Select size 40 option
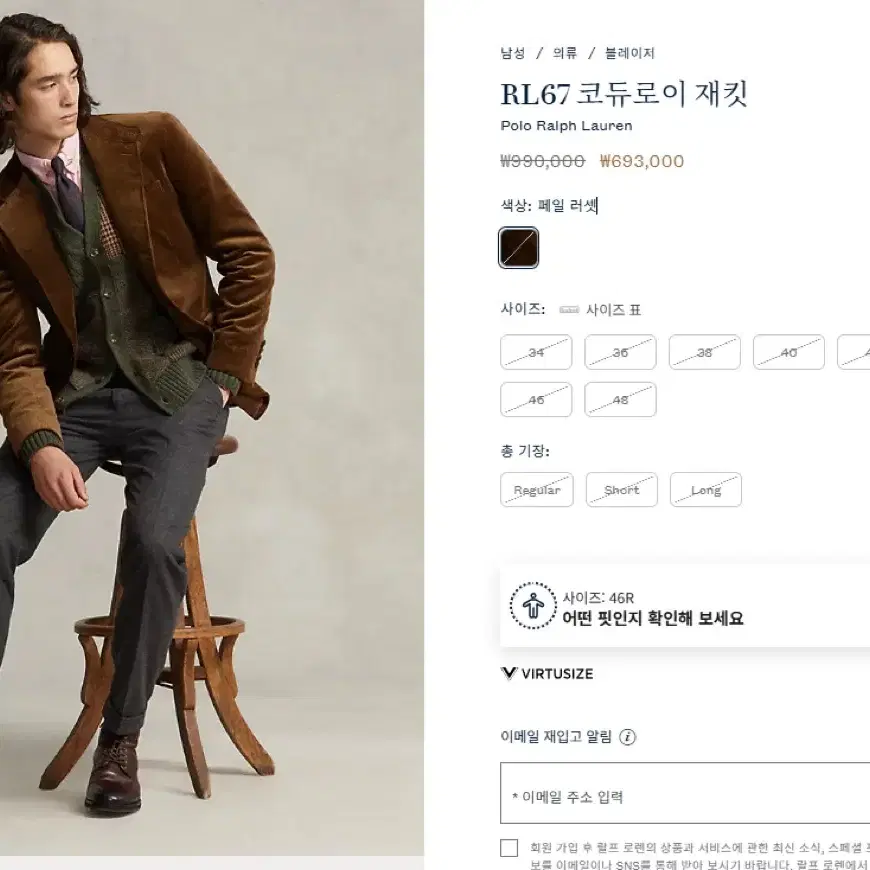The width and height of the screenshot is (870, 870). tap(788, 352)
